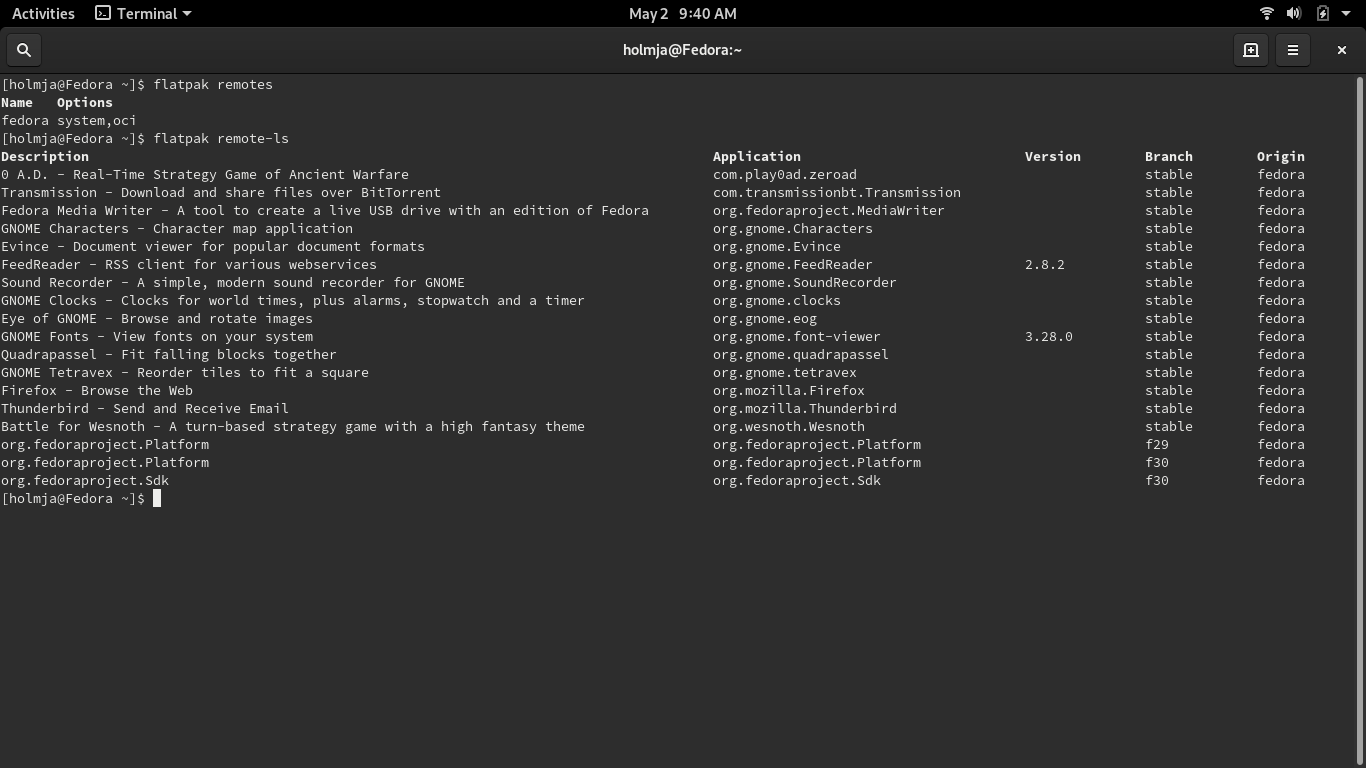Click the Origin column header
The height and width of the screenshot is (768, 1366).
1281,156
